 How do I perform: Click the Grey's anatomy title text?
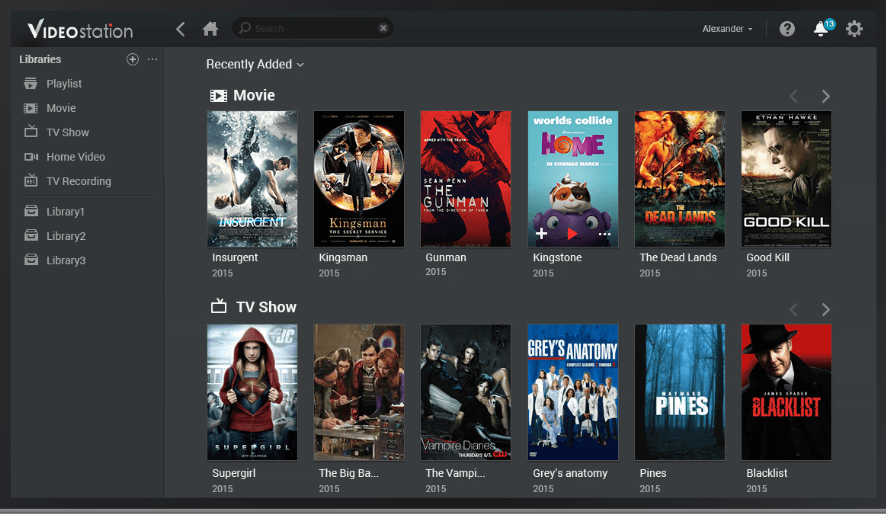coord(570,473)
